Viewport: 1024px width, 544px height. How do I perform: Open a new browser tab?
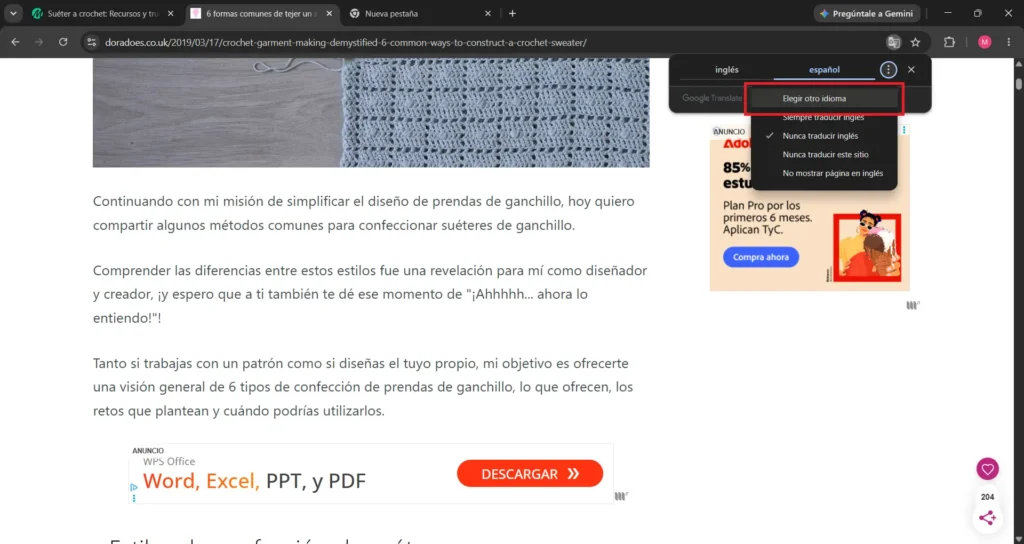(513, 13)
